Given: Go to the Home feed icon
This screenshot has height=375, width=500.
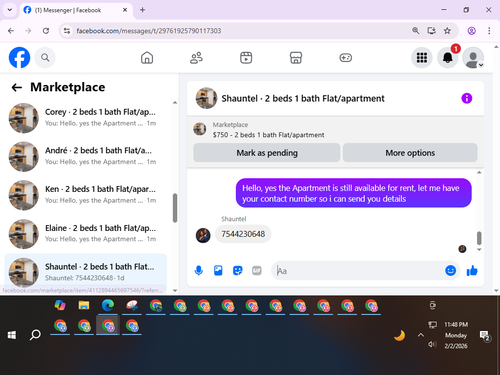Looking at the screenshot, I should click(147, 58).
